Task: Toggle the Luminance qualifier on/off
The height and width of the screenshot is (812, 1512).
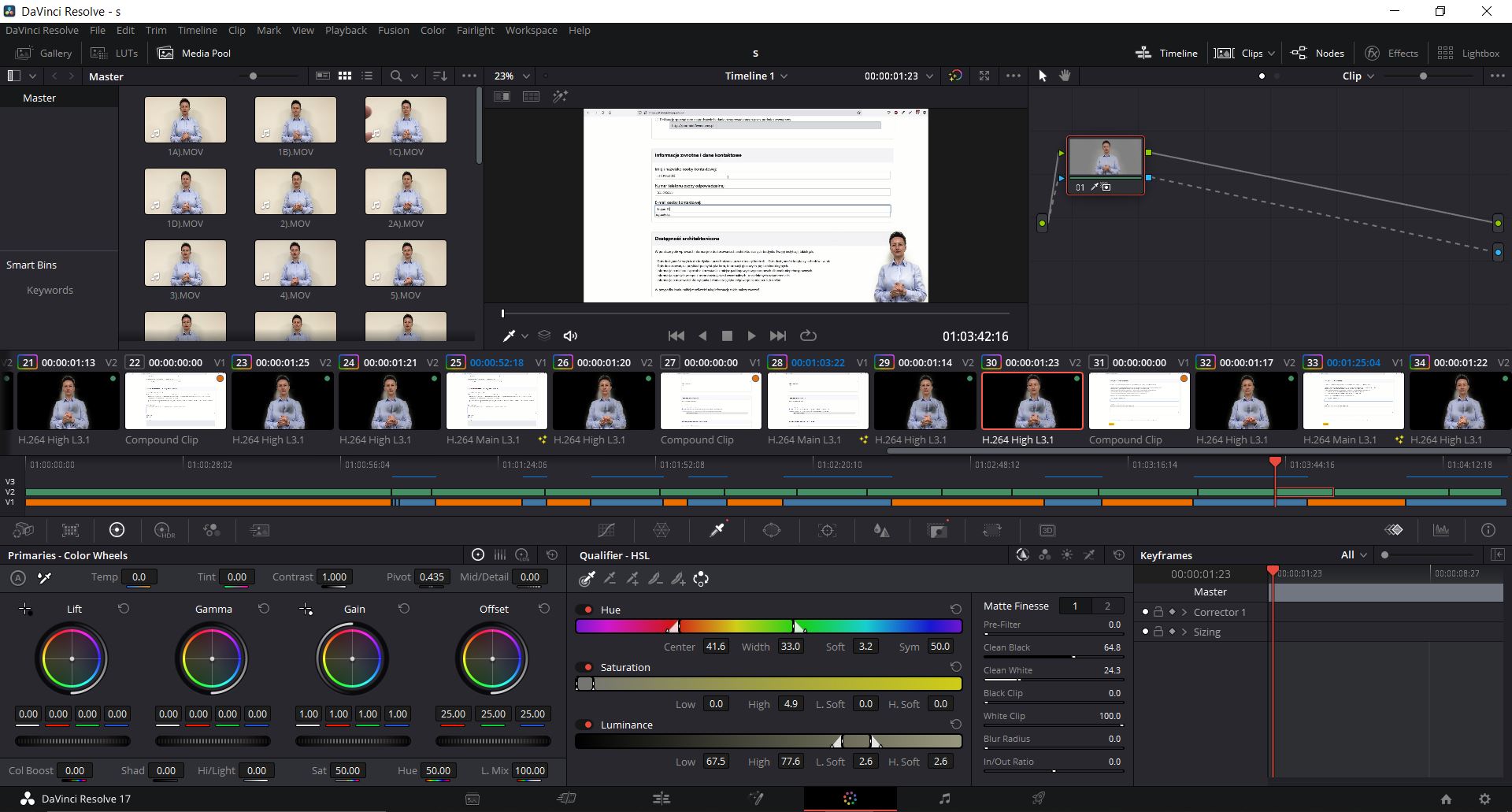Action: [585, 725]
